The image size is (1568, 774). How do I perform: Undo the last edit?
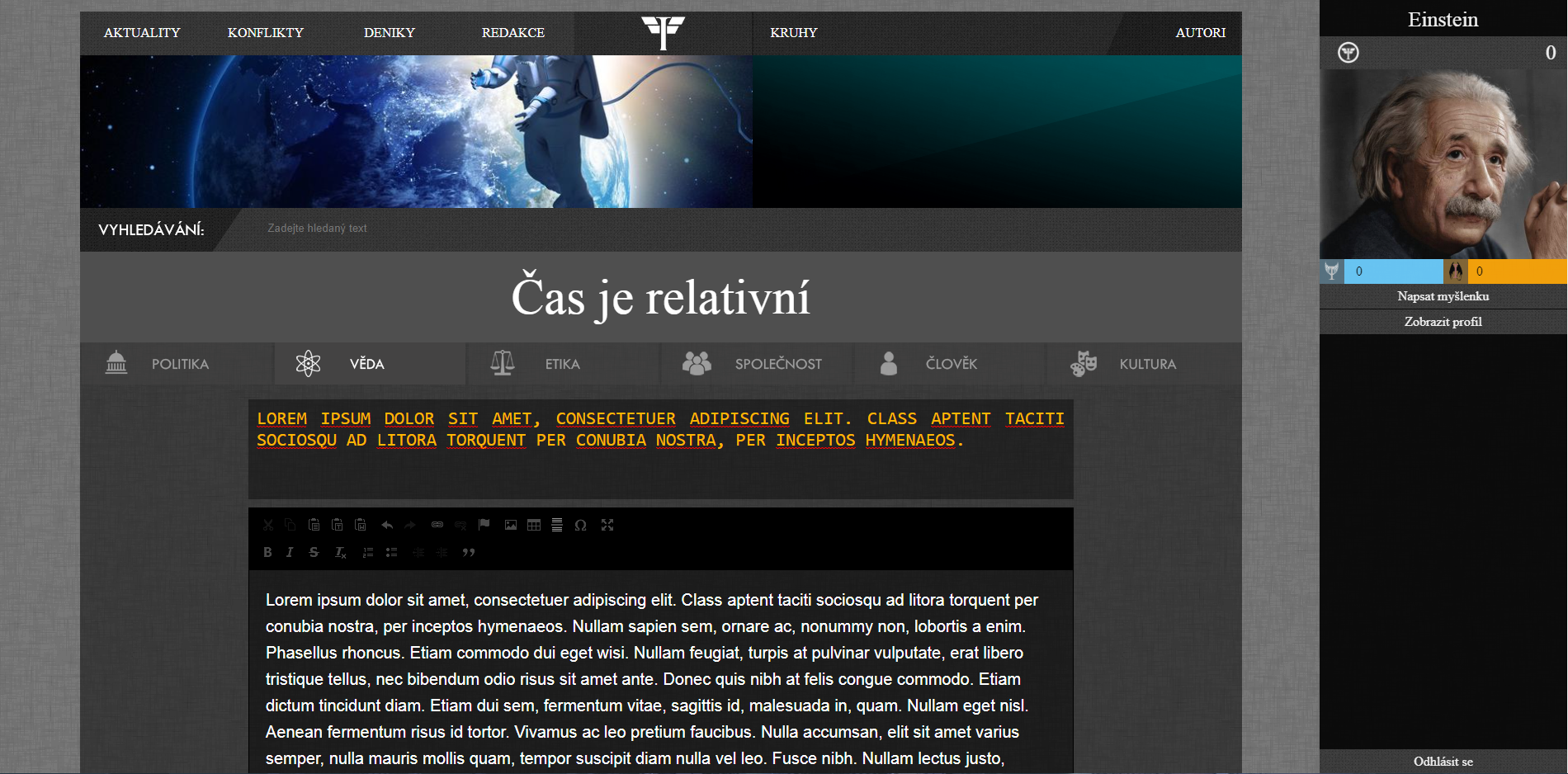[386, 525]
